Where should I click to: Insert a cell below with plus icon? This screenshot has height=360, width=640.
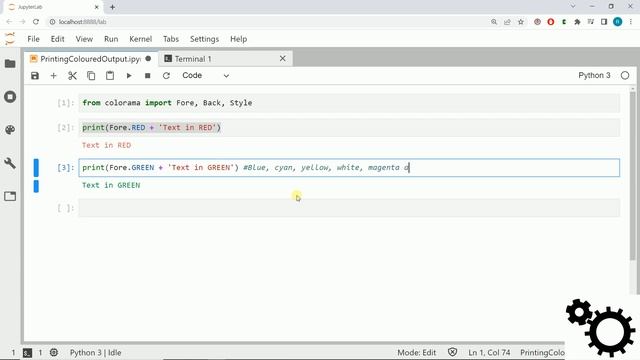(53, 76)
